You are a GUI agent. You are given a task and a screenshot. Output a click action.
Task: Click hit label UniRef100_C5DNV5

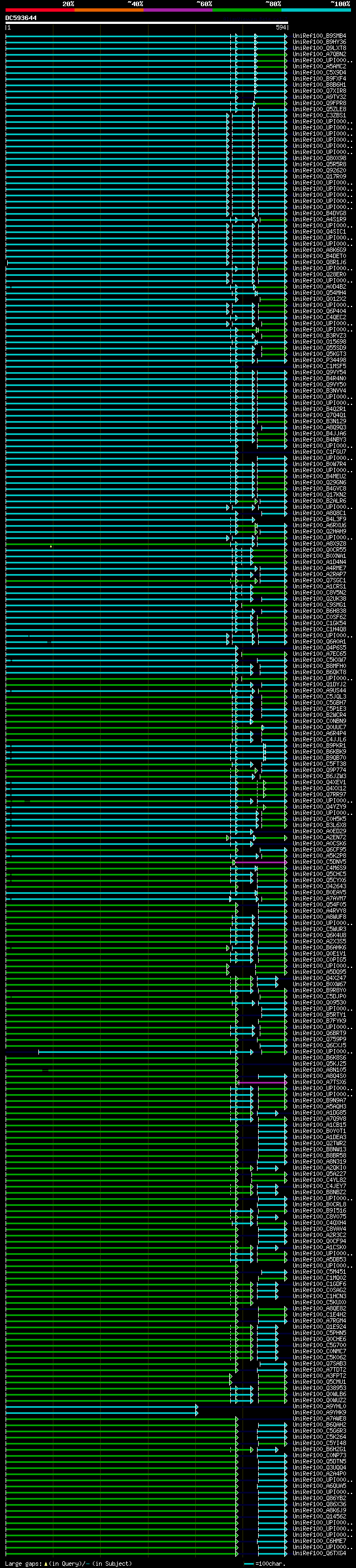(319, 862)
